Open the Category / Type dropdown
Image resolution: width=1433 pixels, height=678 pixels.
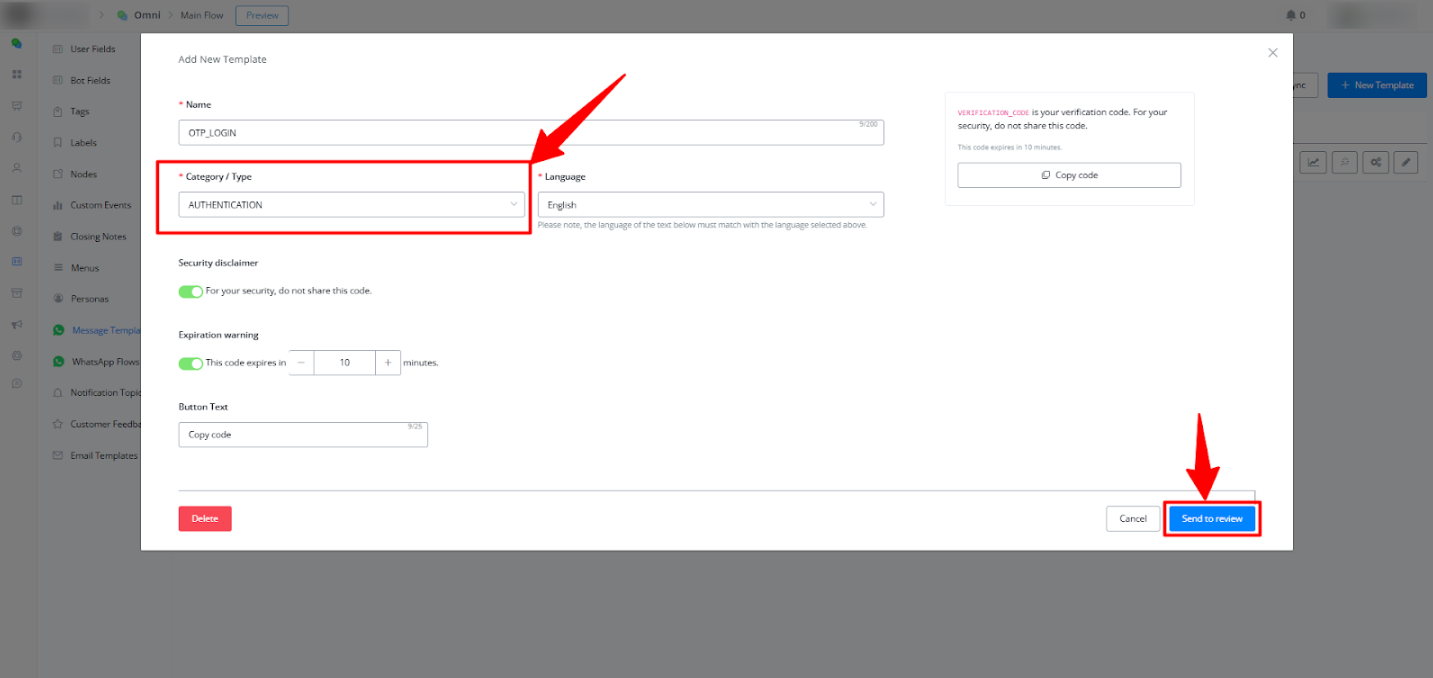pos(351,205)
